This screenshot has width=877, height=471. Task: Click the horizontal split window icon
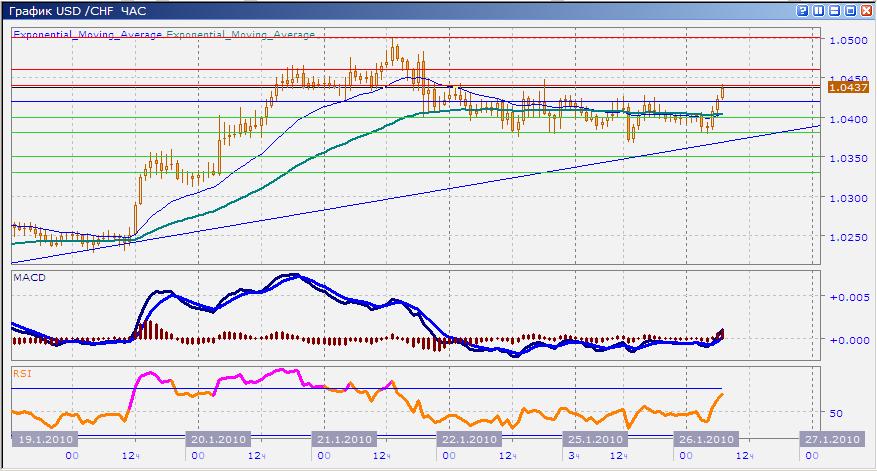point(835,10)
